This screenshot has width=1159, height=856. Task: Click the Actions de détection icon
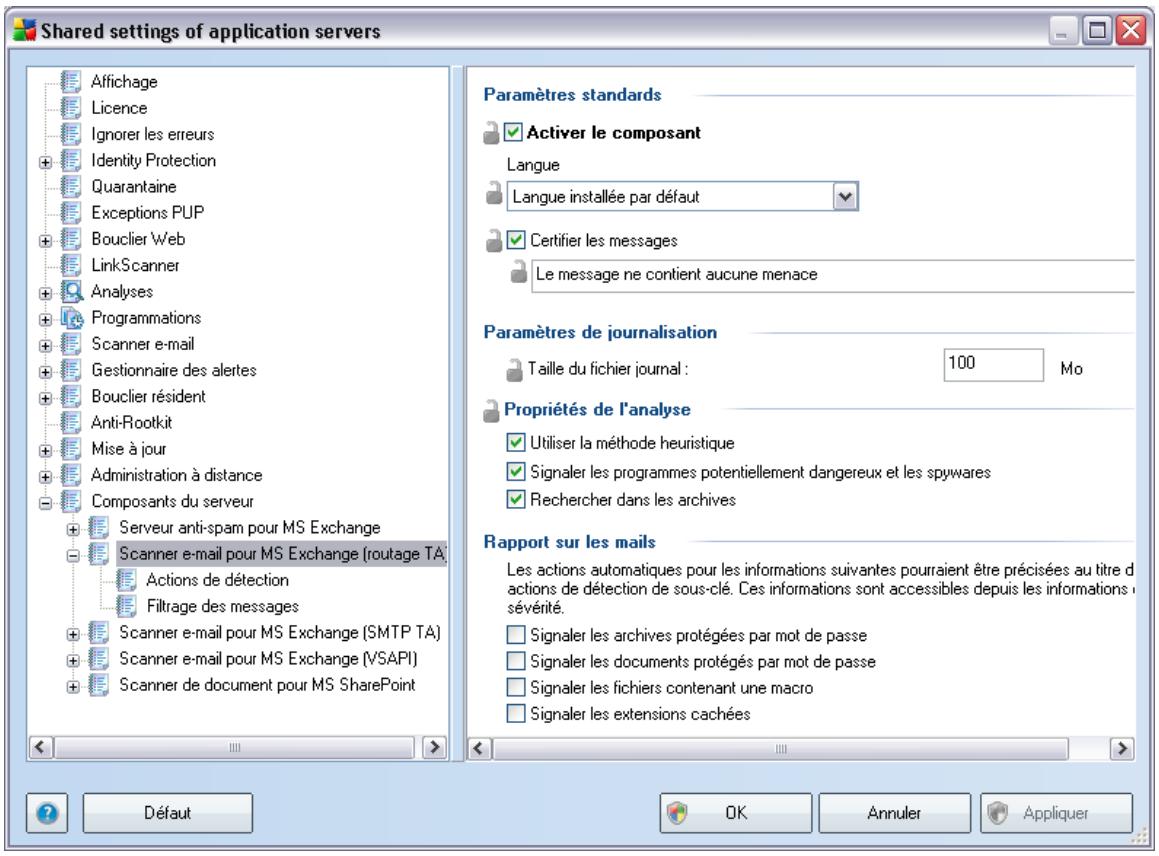(x=126, y=580)
